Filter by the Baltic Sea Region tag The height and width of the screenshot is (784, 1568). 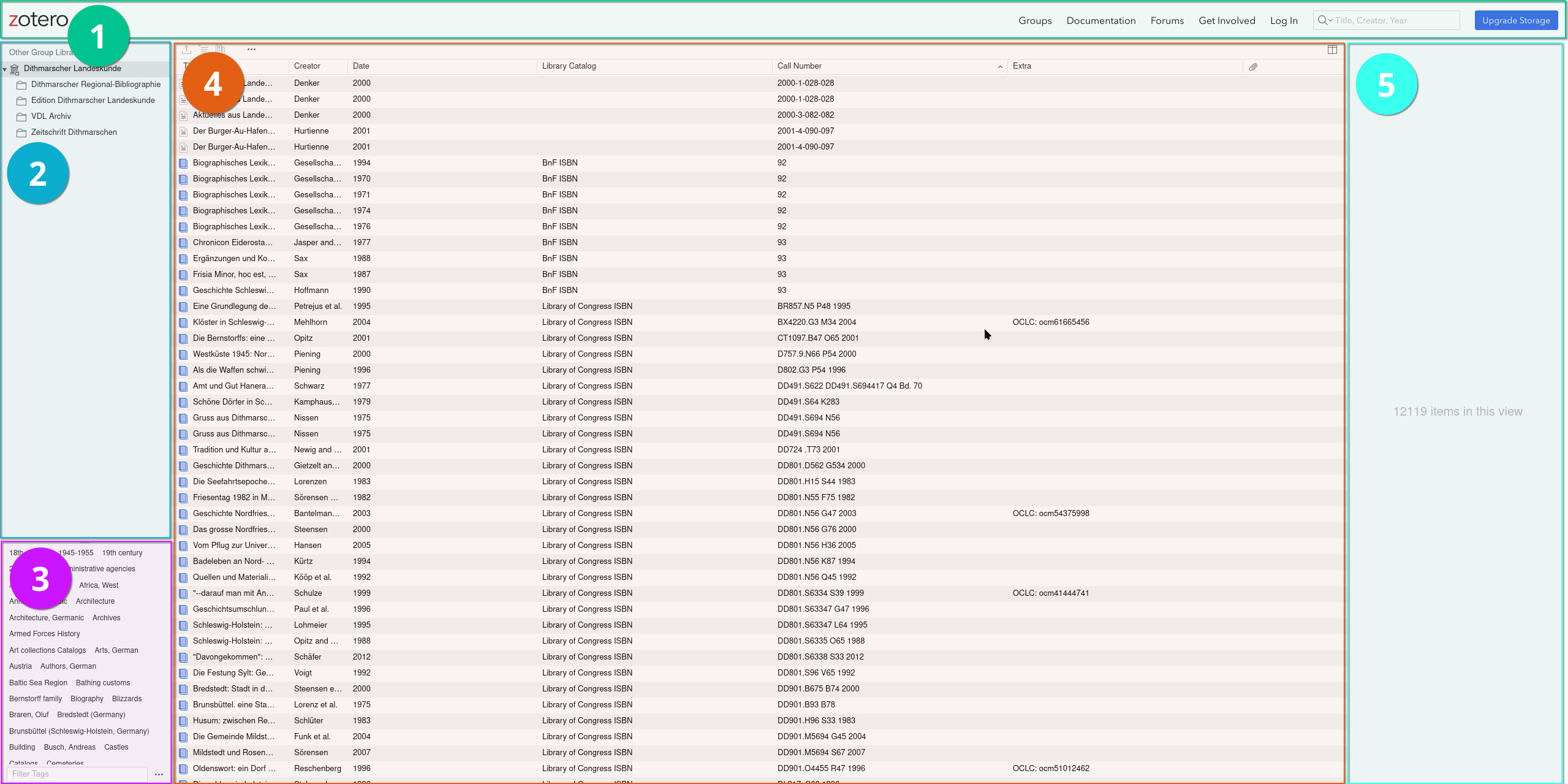click(38, 683)
